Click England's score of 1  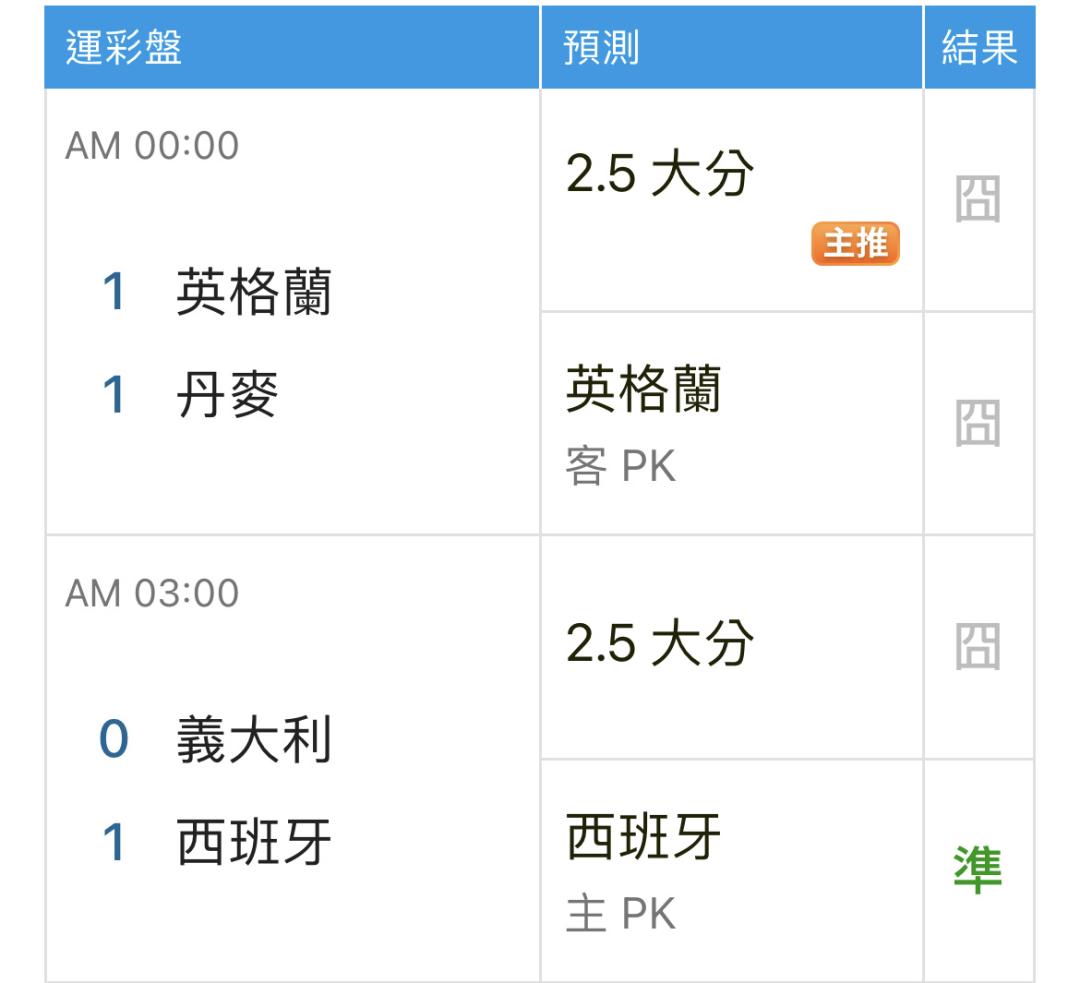click(114, 292)
